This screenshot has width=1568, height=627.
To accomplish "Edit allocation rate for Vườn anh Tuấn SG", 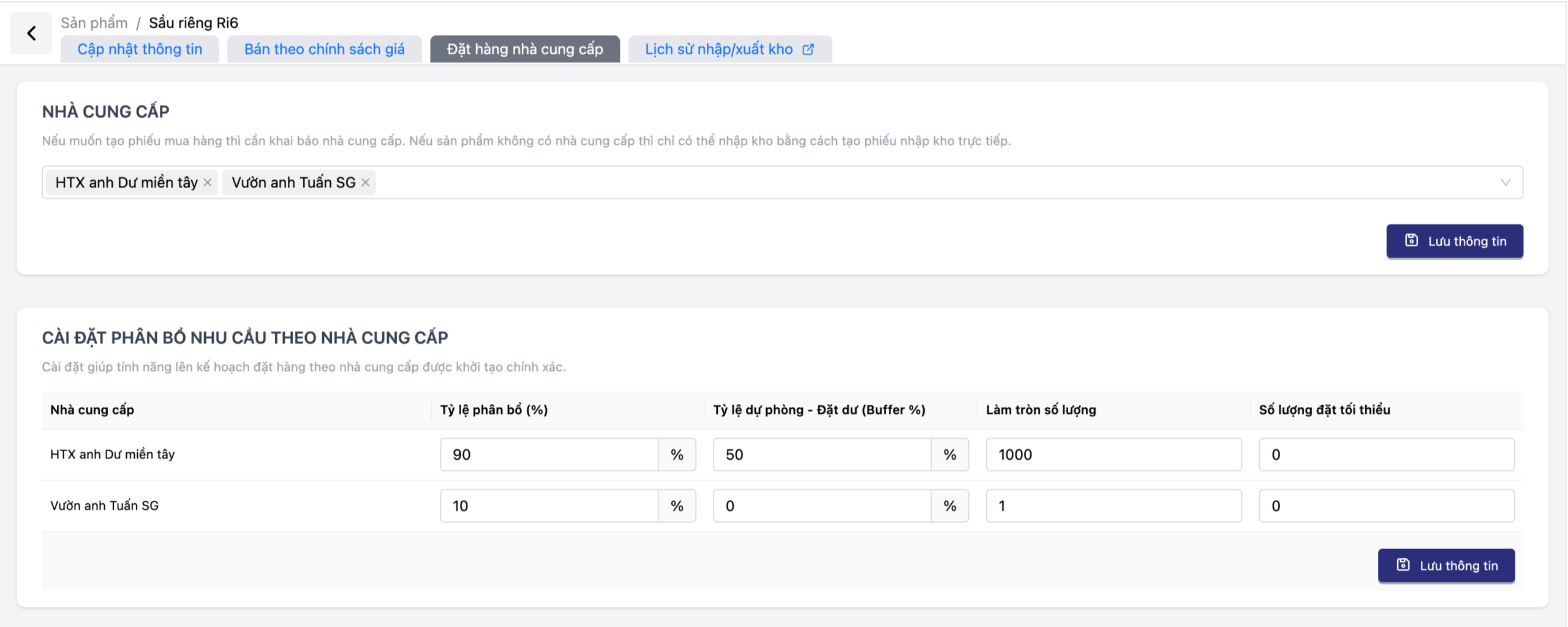I will point(548,506).
